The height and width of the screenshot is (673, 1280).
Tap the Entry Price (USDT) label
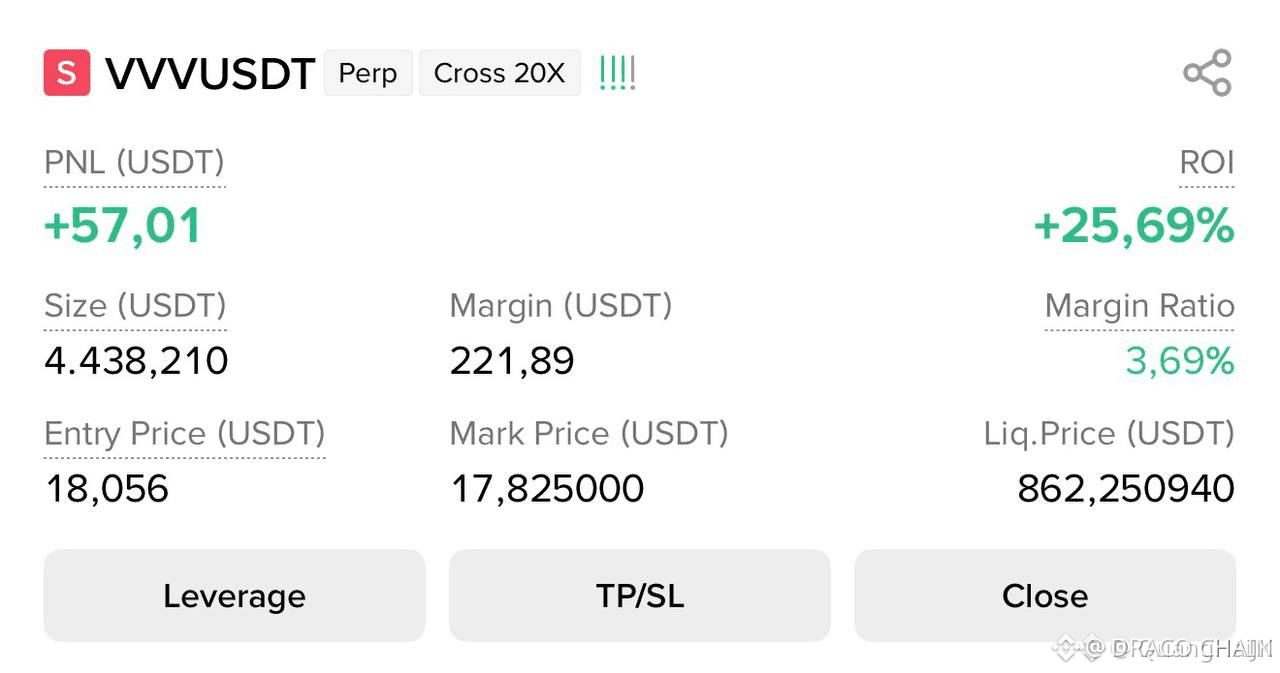point(185,434)
